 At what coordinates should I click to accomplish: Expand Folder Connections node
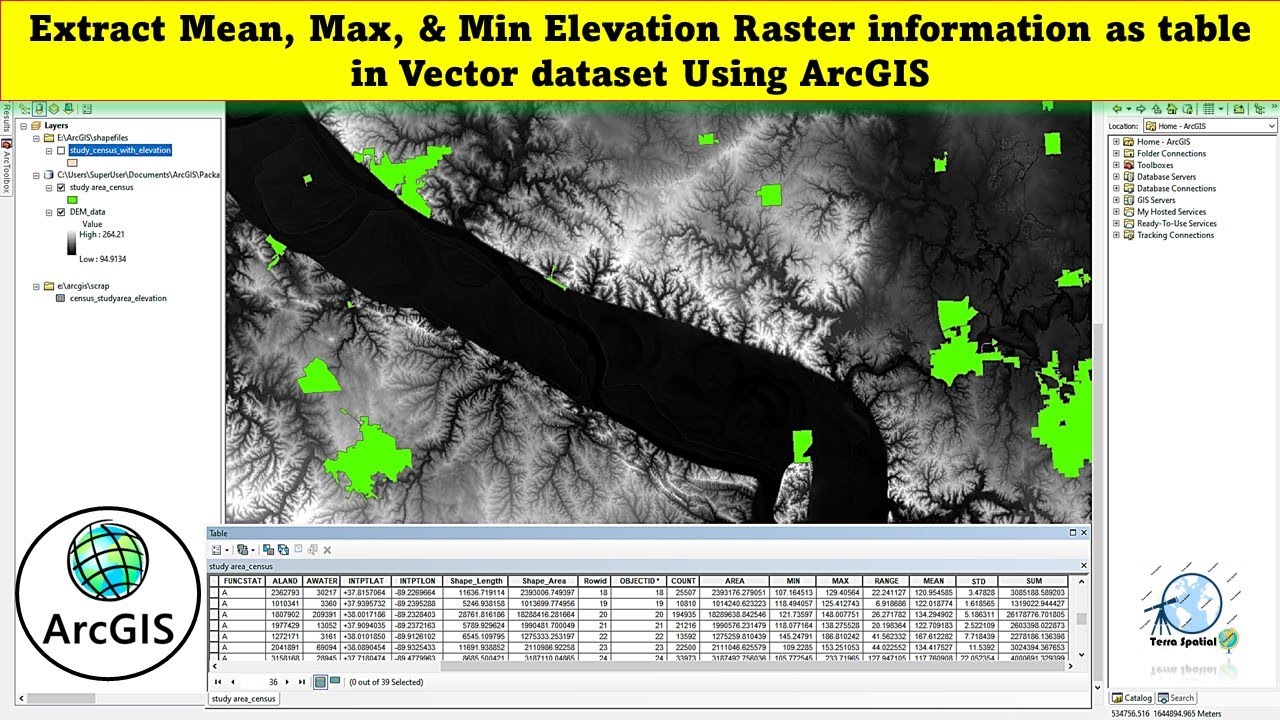[x=1116, y=154]
